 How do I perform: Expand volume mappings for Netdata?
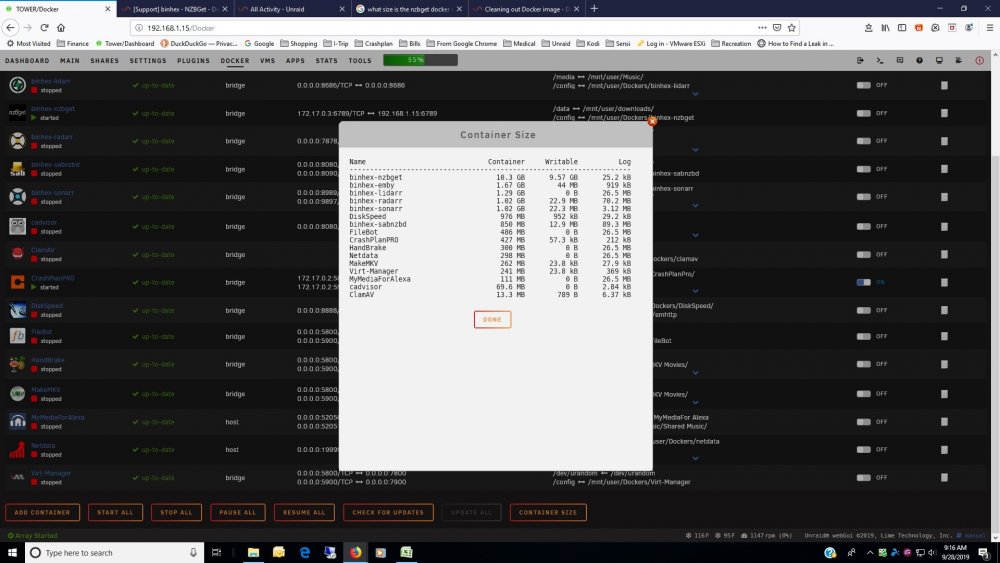click(695, 458)
